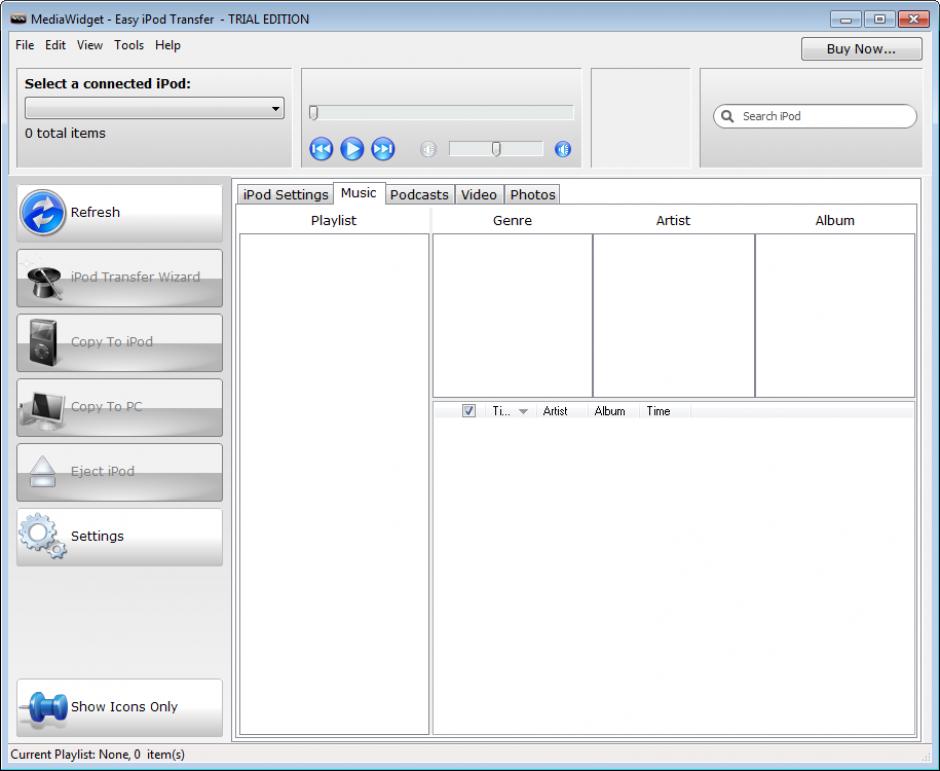The image size is (940, 771).
Task: Open the Settings sidebar button
Action: [119, 537]
